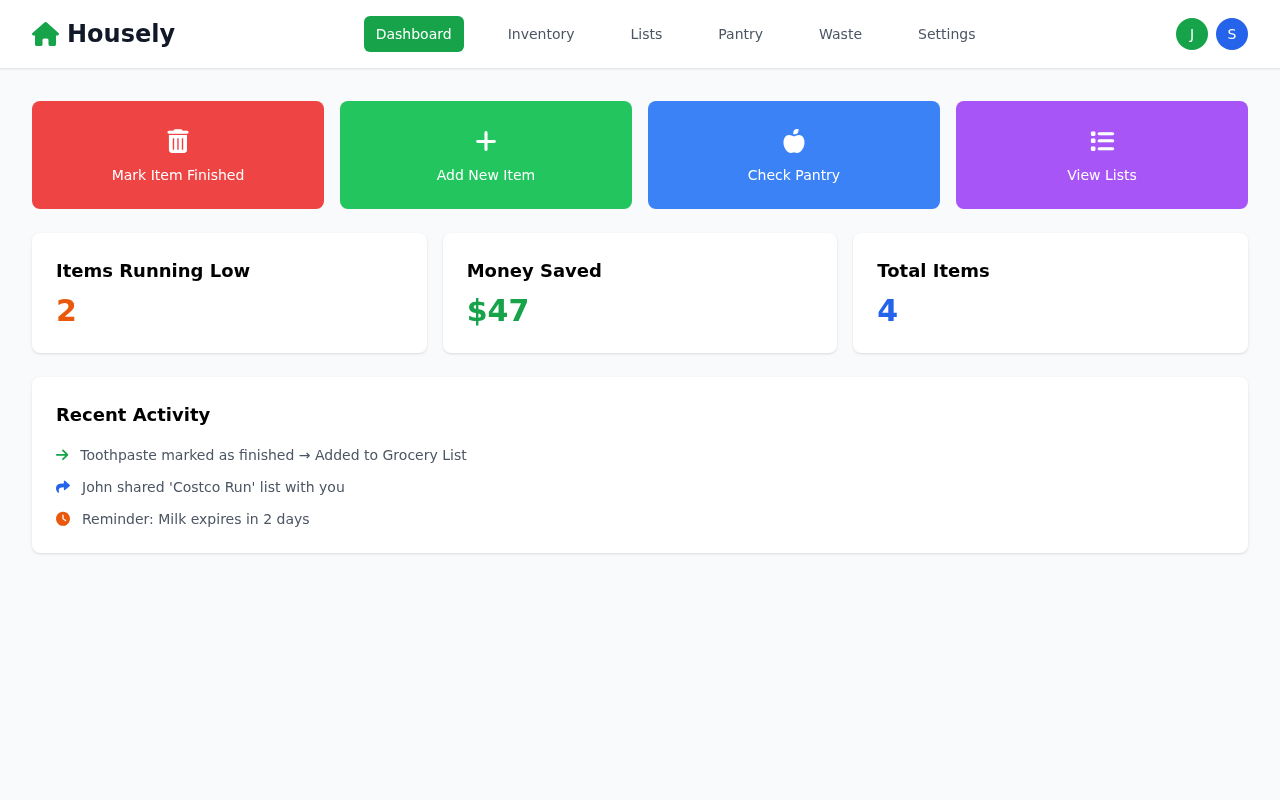Click the green arrow beside Toothpaste activity
This screenshot has width=1280, height=800.
click(62, 455)
